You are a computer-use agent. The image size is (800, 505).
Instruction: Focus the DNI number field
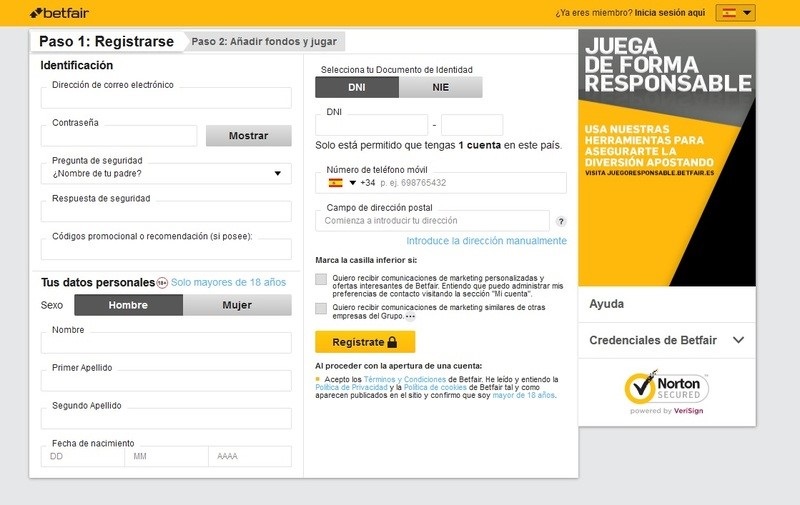[371, 125]
